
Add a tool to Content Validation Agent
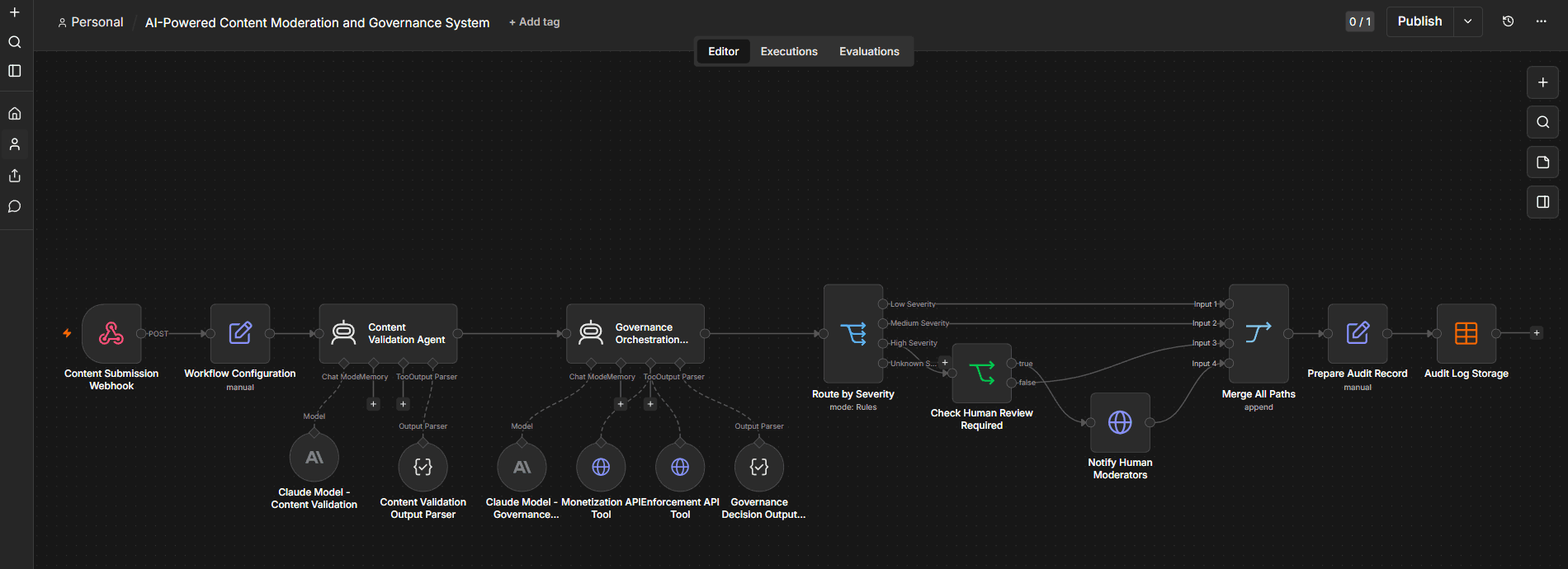pos(403,404)
